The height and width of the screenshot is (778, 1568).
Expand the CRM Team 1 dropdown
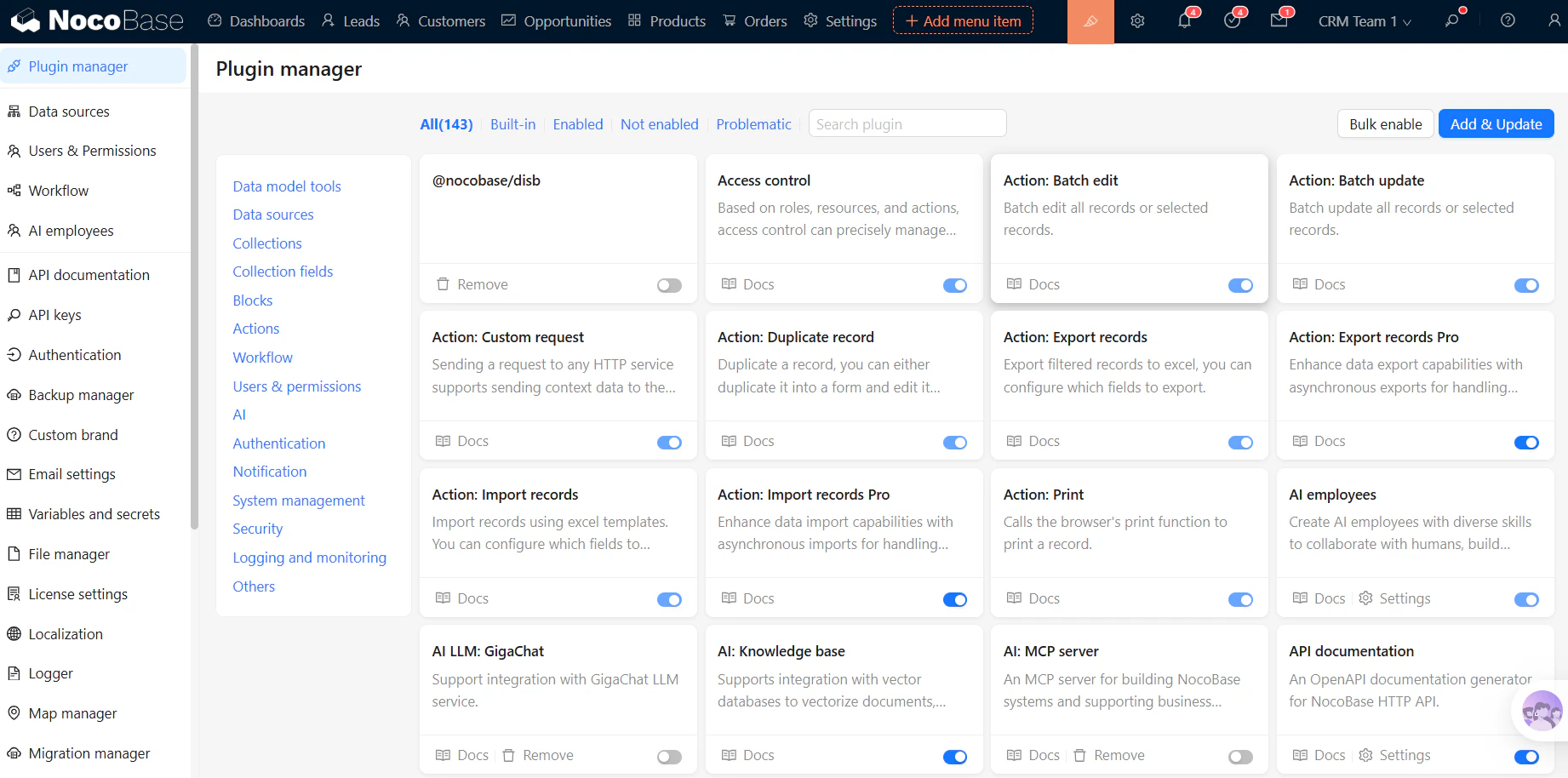pyautogui.click(x=1365, y=21)
